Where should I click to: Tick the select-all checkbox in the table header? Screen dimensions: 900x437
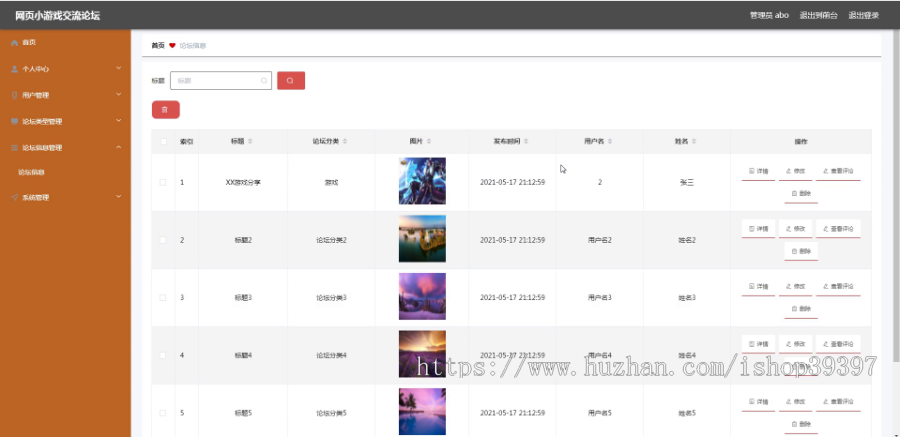click(163, 141)
